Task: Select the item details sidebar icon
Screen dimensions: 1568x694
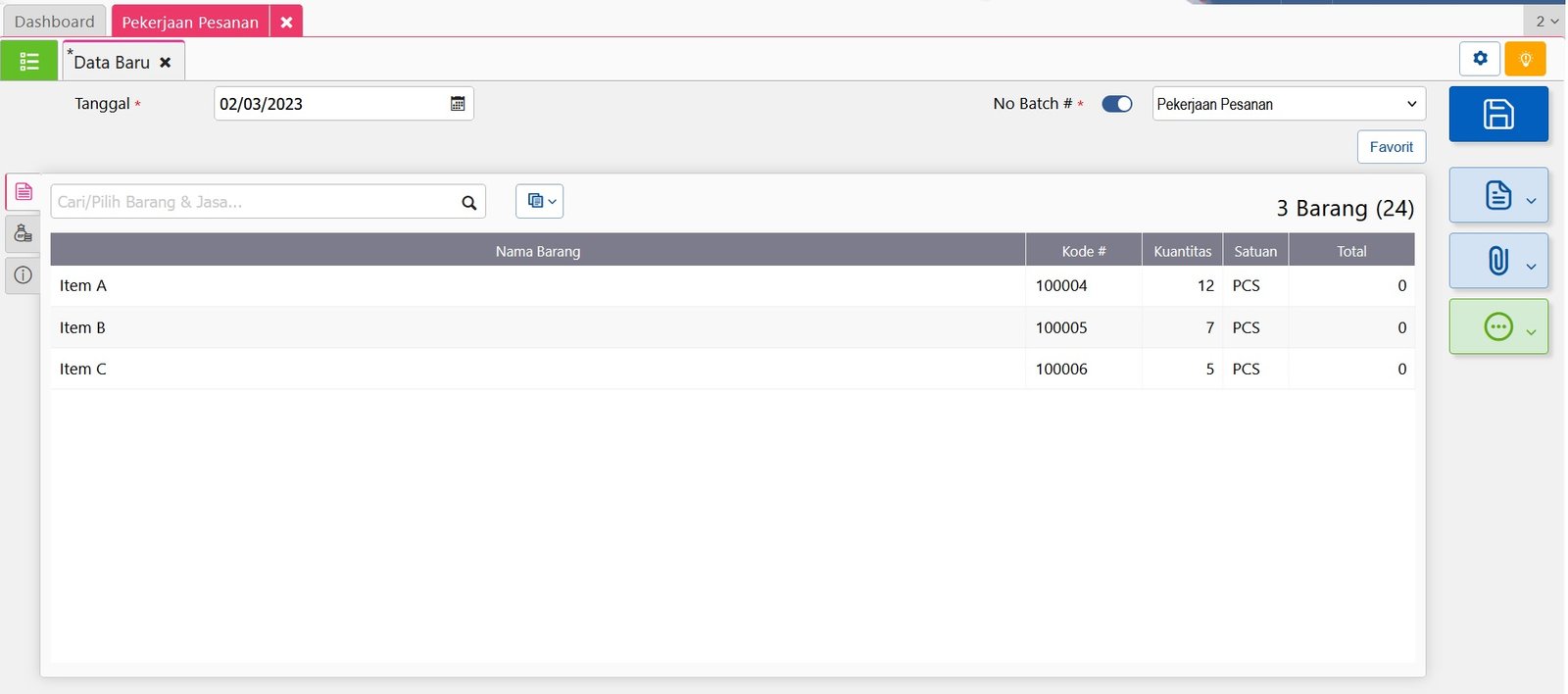Action: pos(24,192)
